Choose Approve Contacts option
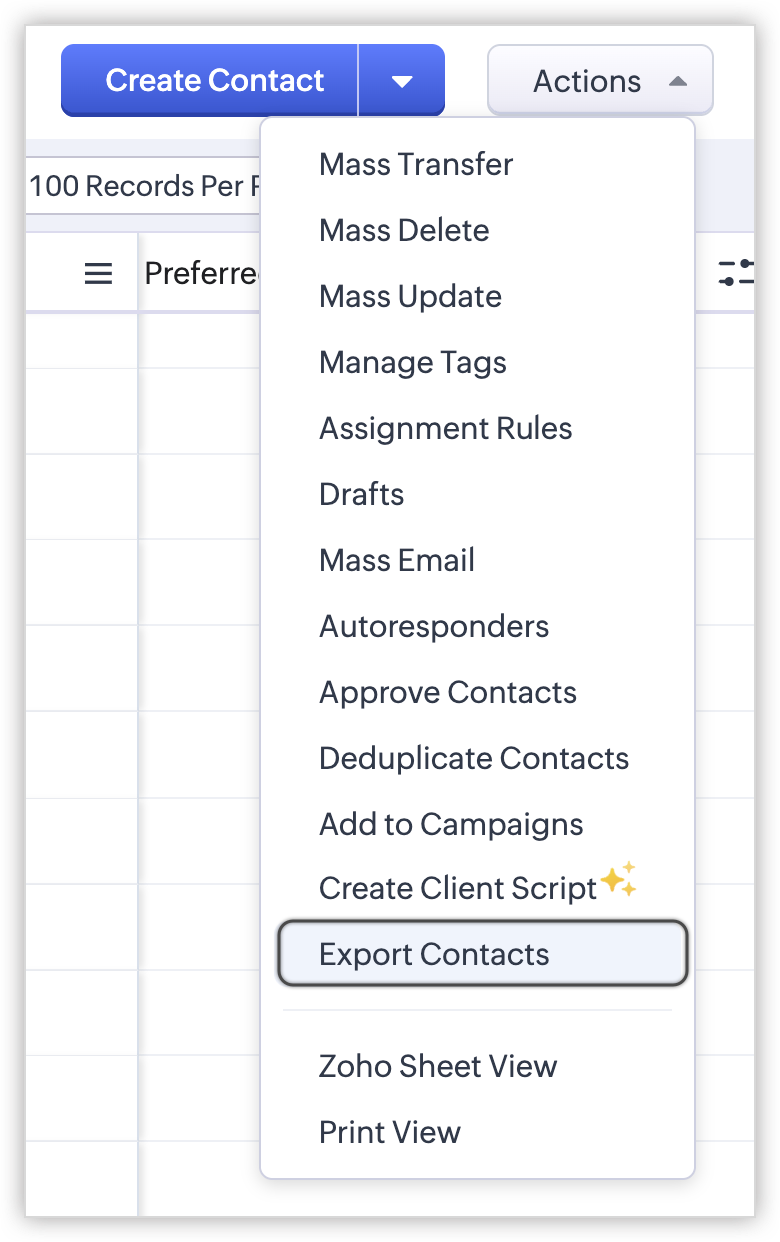 [x=448, y=693]
